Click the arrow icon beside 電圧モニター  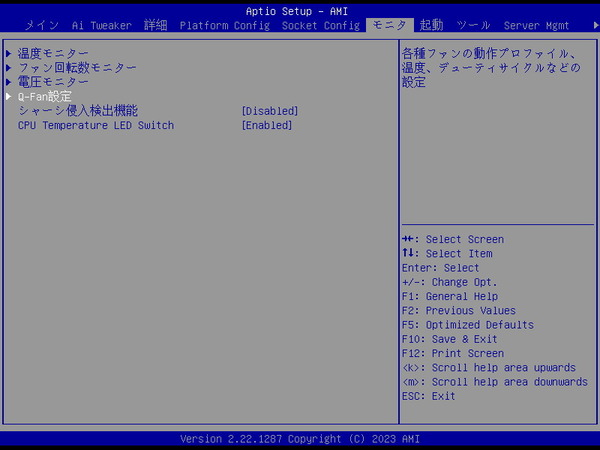tap(9, 82)
